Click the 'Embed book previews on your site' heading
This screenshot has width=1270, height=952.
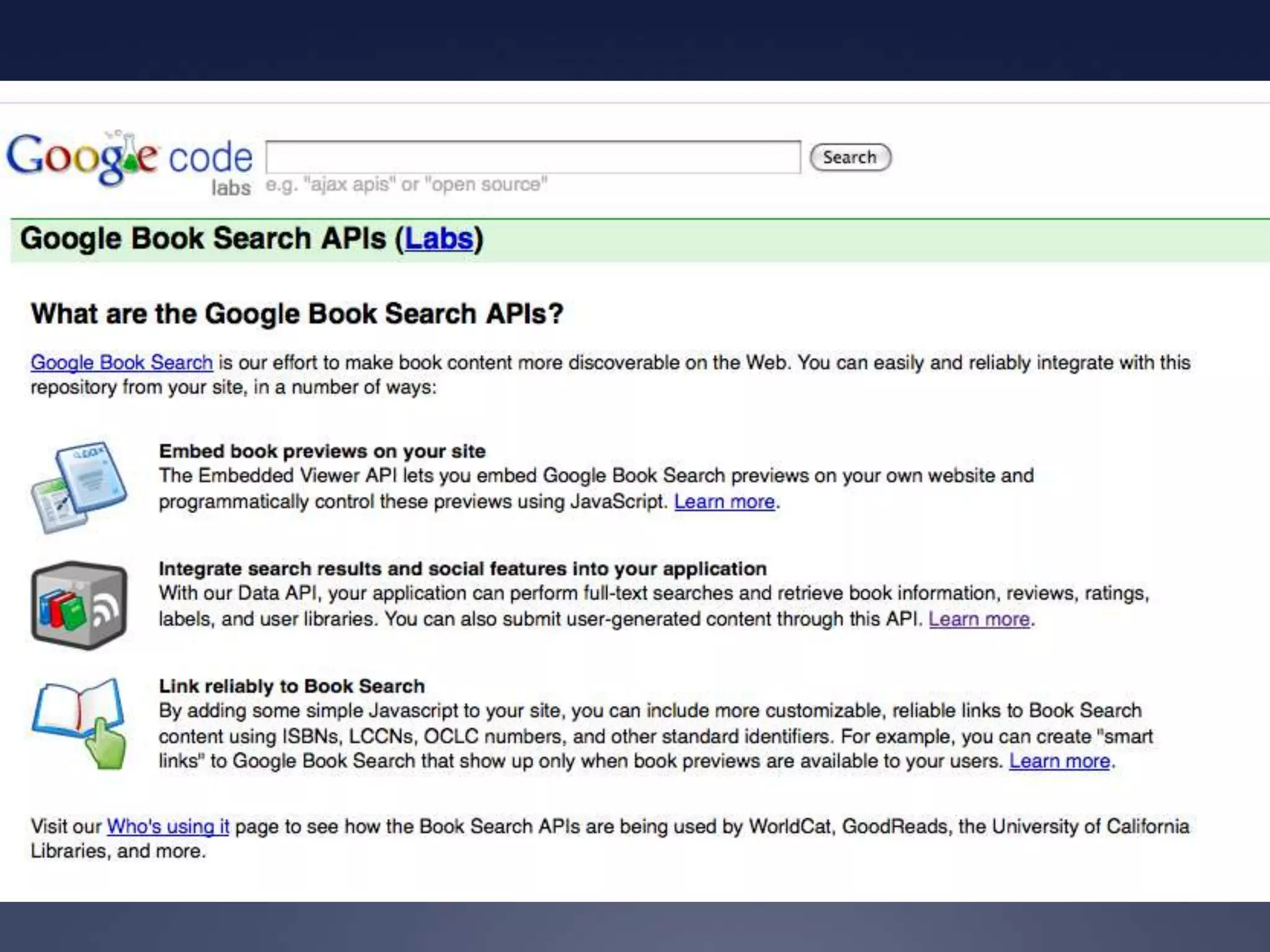[x=322, y=451]
